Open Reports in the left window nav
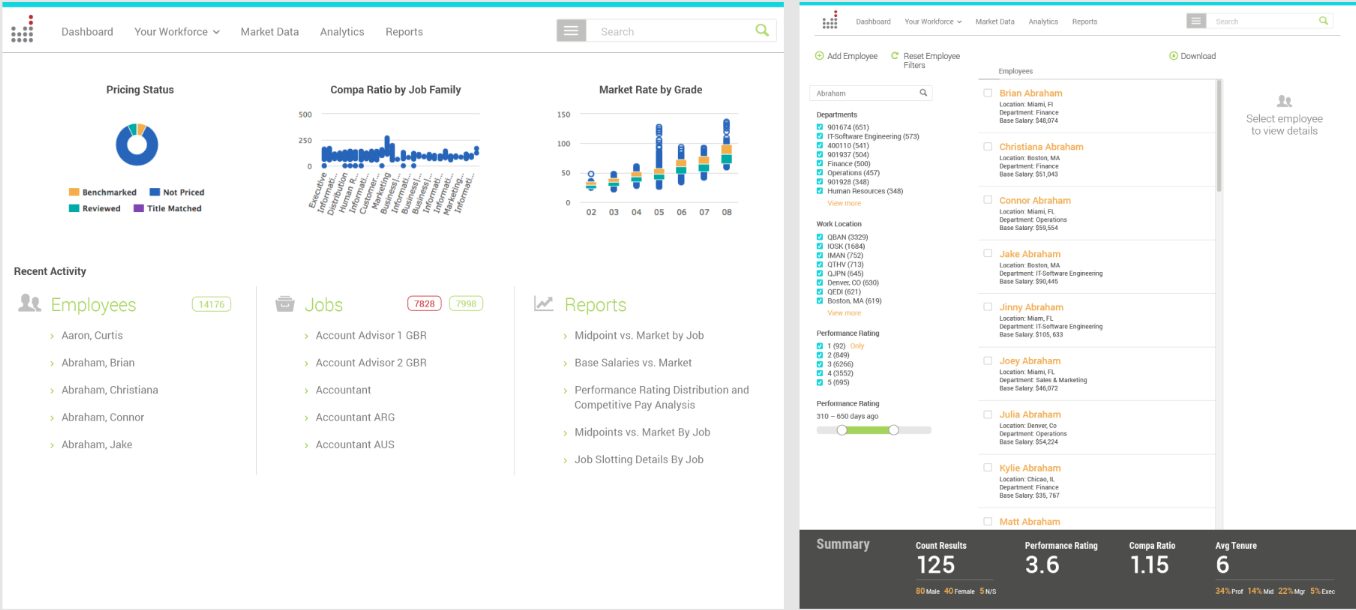 click(404, 32)
